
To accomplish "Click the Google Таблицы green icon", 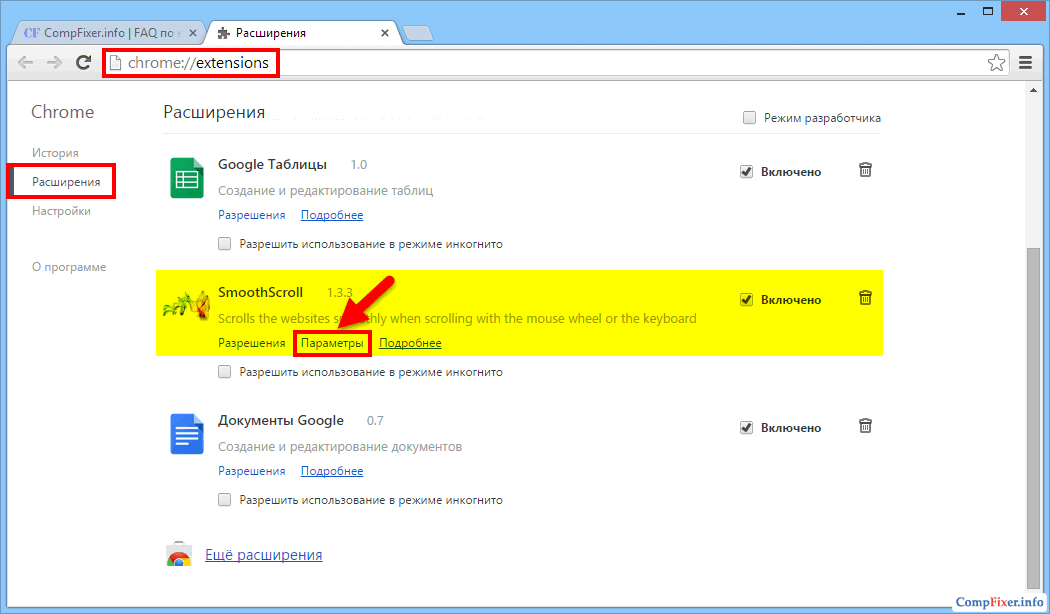I will 187,178.
